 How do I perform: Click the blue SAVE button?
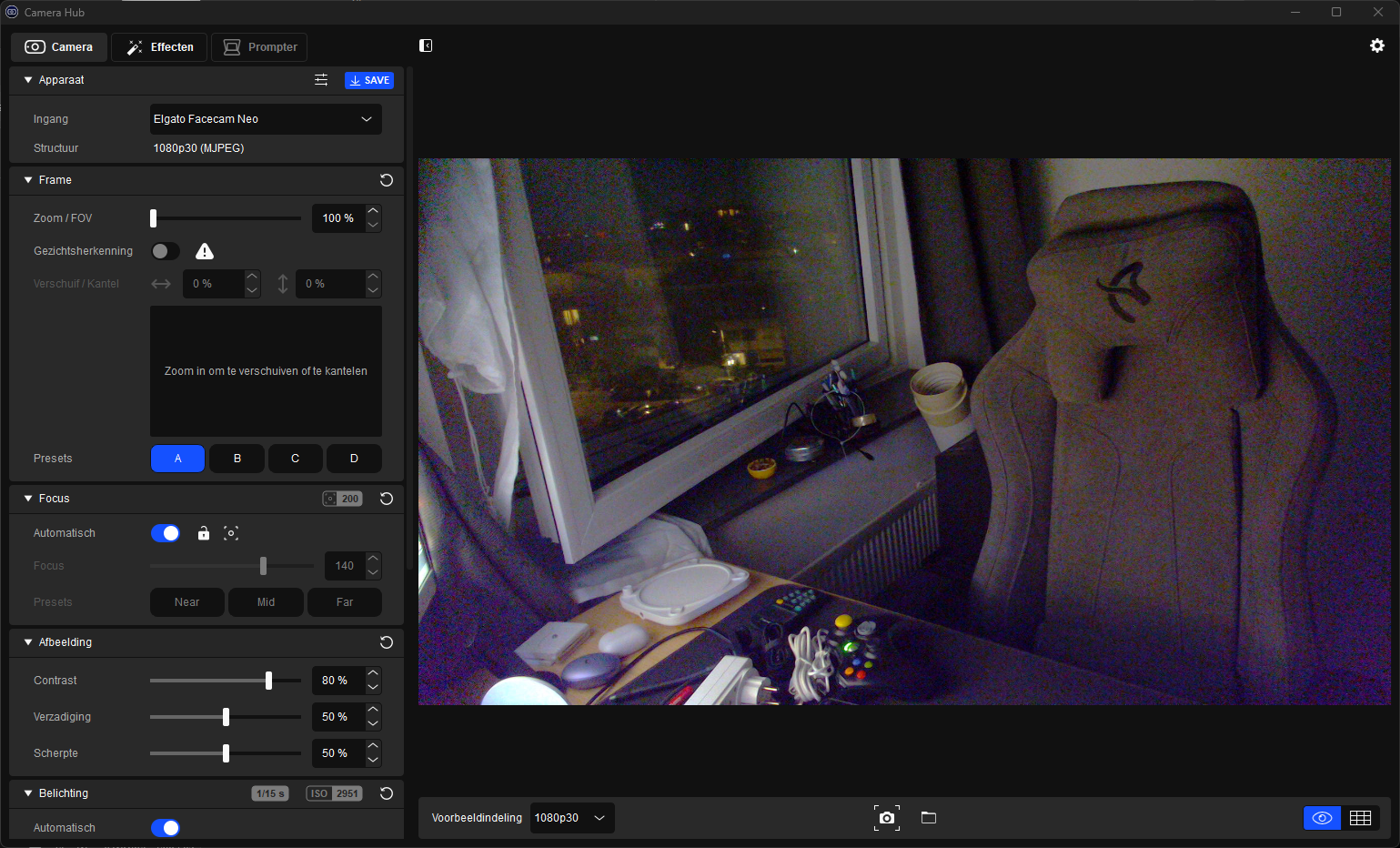[369, 80]
